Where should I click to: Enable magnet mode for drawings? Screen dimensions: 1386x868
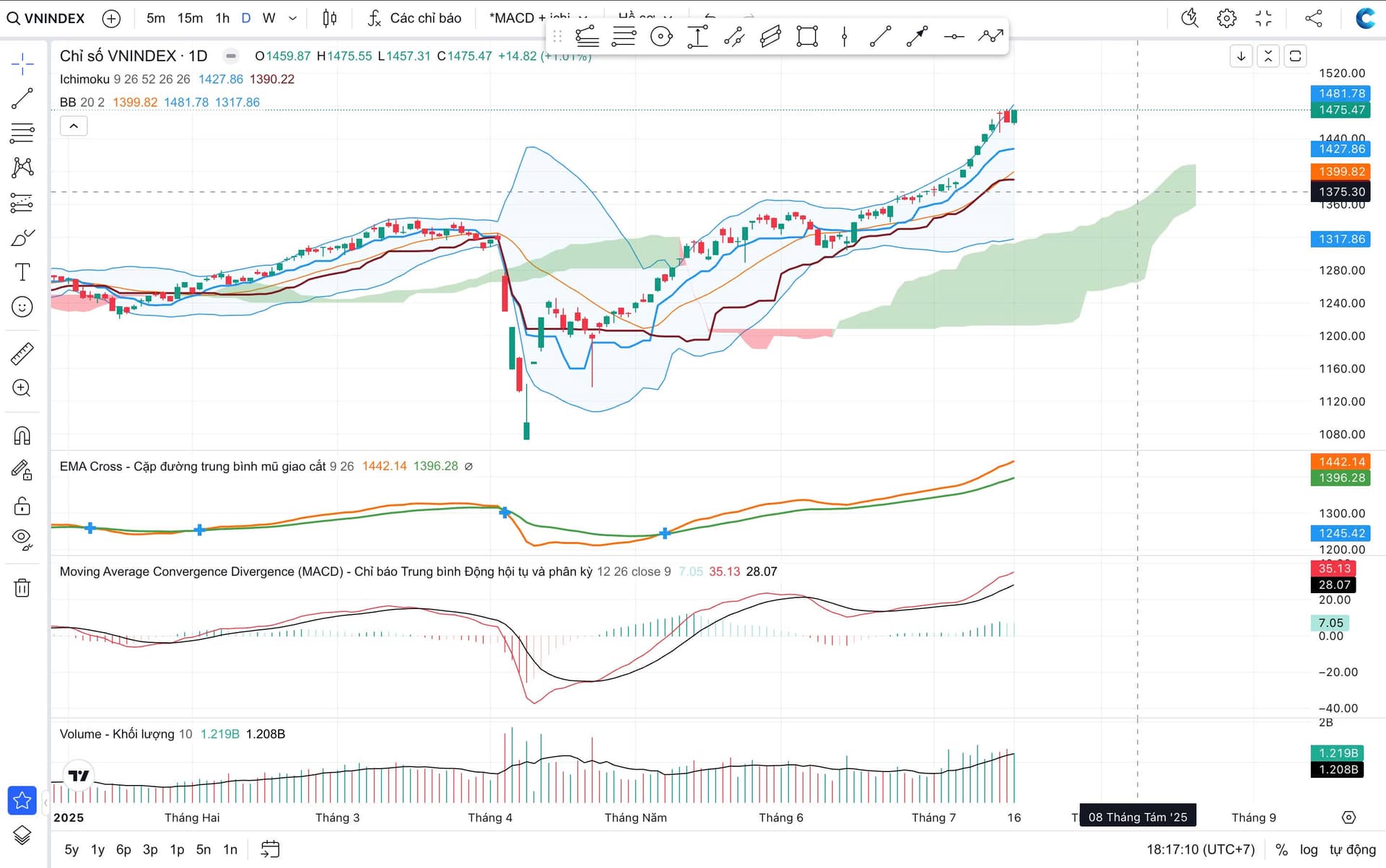(22, 436)
